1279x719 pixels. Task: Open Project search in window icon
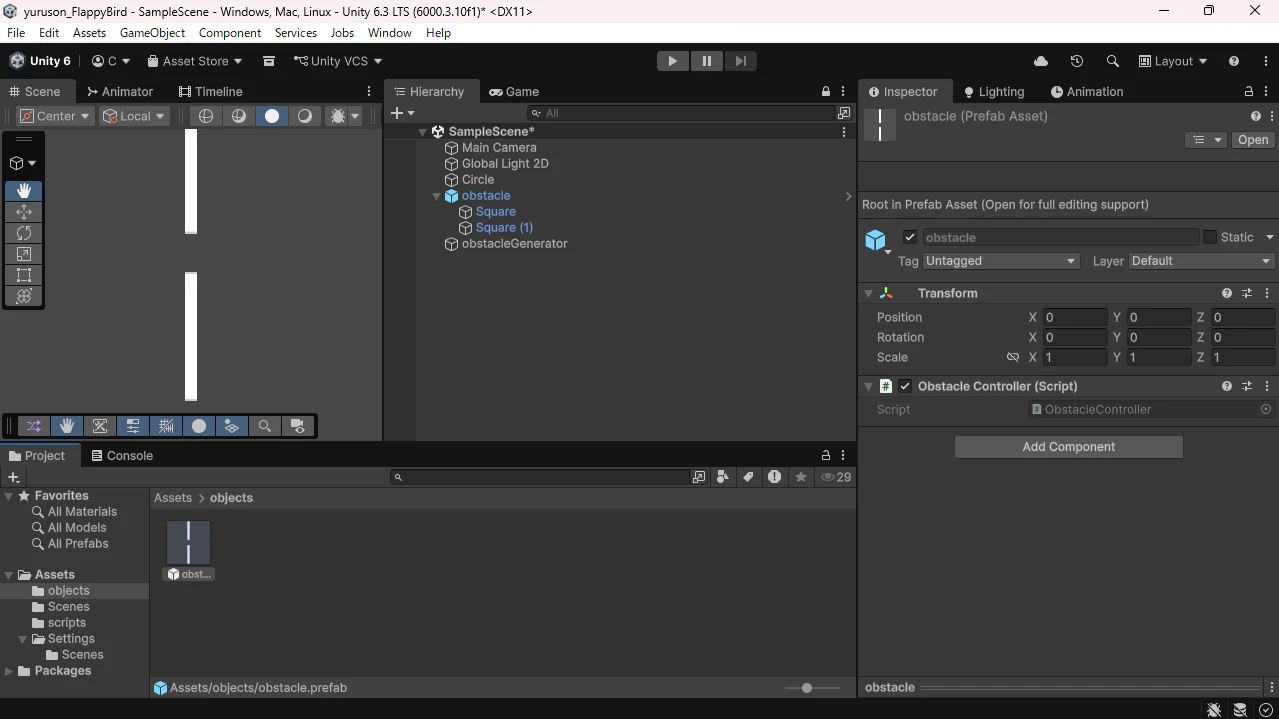pos(699,477)
